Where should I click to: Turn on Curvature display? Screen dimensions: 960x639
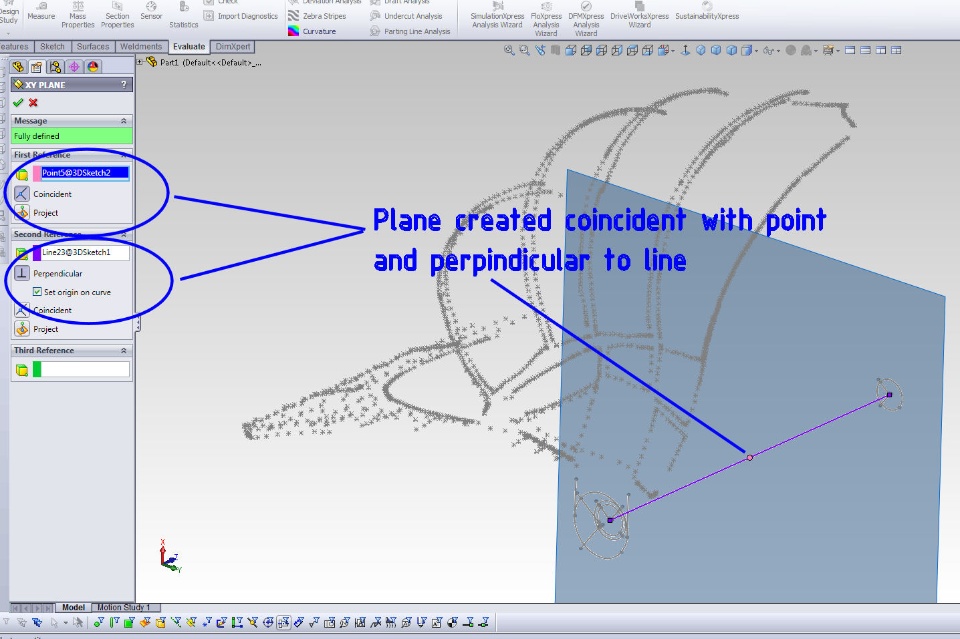[x=312, y=31]
